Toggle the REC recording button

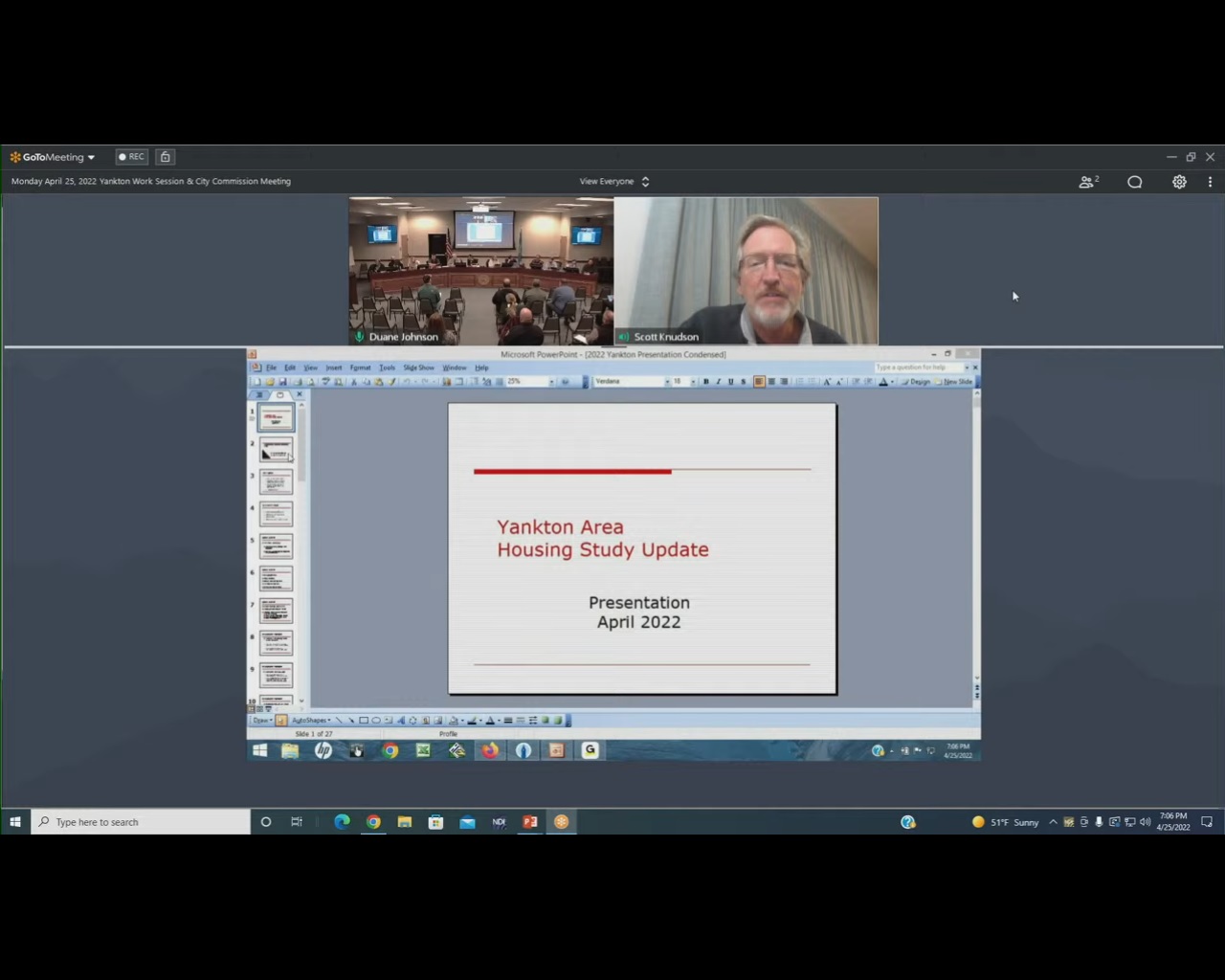point(132,157)
